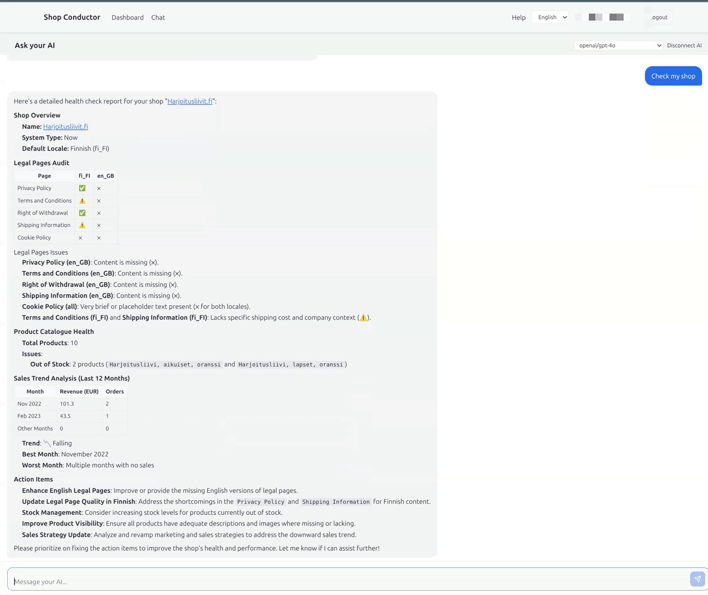The height and width of the screenshot is (595, 708).
Task: Click the green check icon for Right of Withdrawal
Action: 82,213
